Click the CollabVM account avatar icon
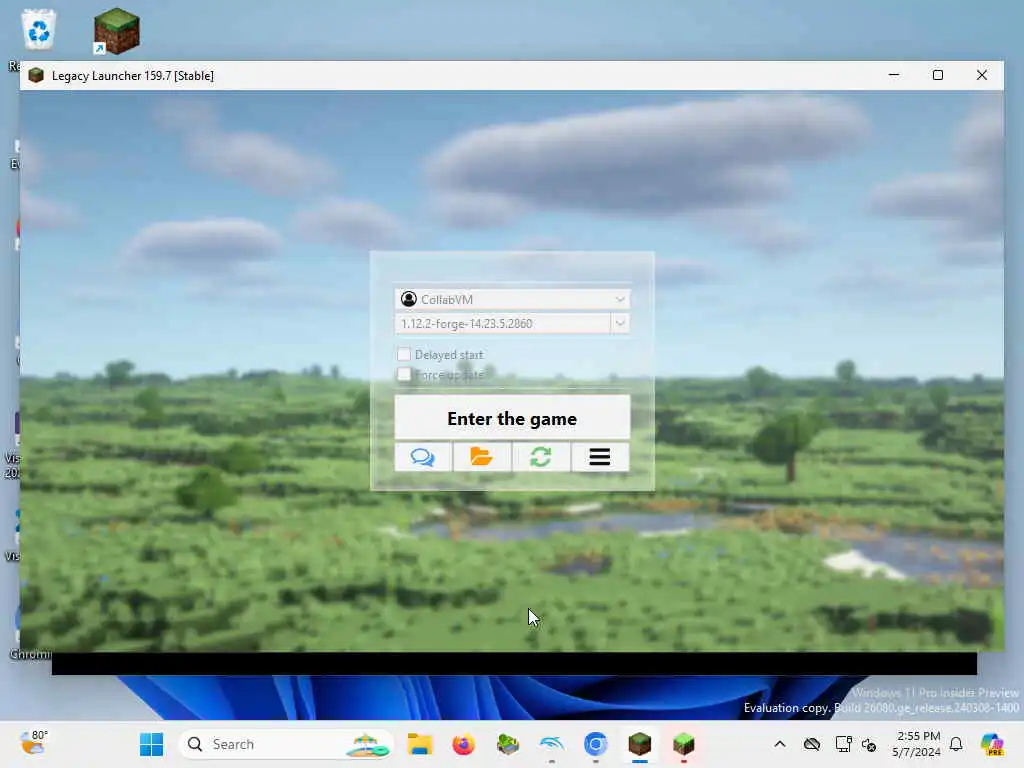Image resolution: width=1024 pixels, height=768 pixels. tap(409, 299)
